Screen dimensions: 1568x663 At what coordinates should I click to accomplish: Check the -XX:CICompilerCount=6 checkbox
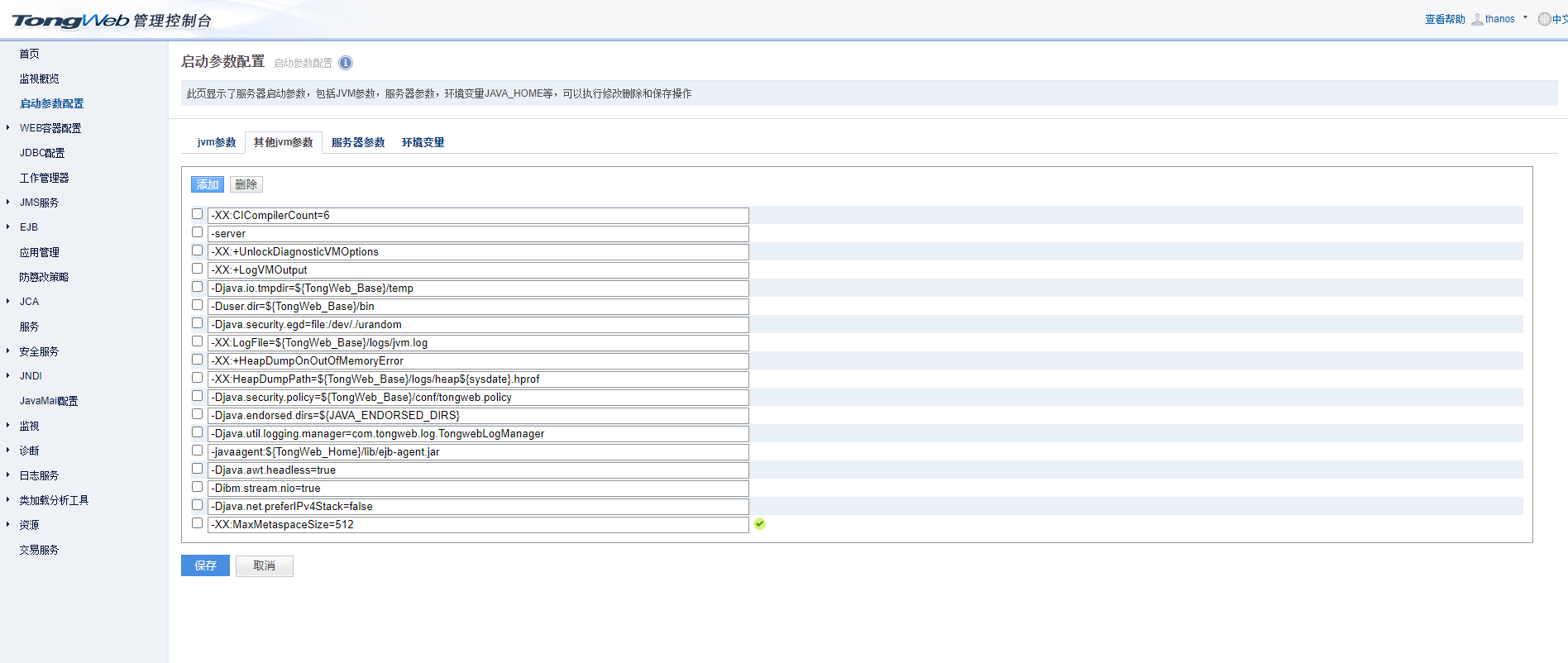coord(197,214)
